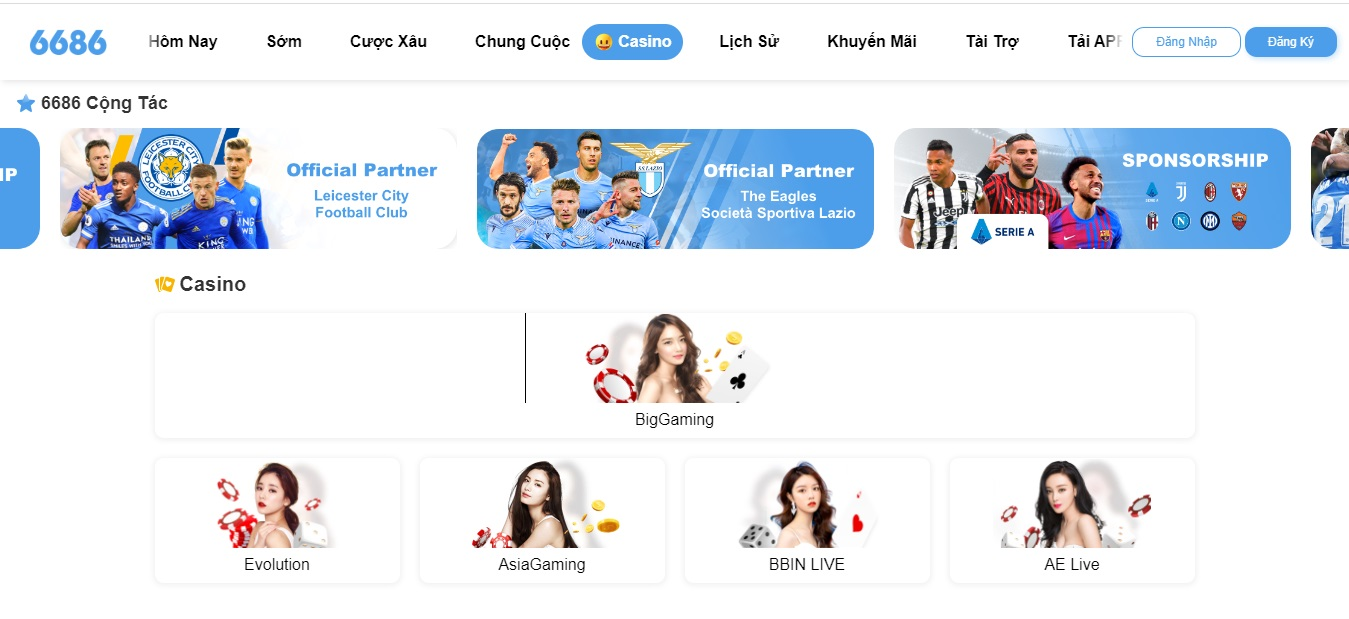Click the yellow cards icon beside Casino heading
Screen dimensions: 1349x619
165,285
